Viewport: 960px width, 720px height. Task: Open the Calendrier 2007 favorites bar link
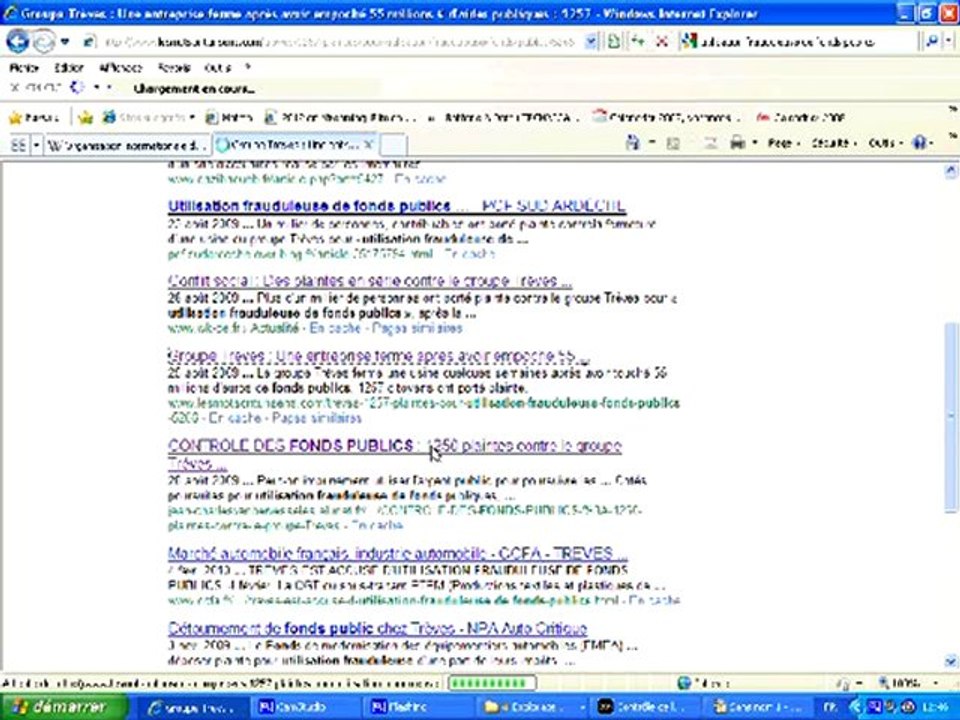click(667, 118)
